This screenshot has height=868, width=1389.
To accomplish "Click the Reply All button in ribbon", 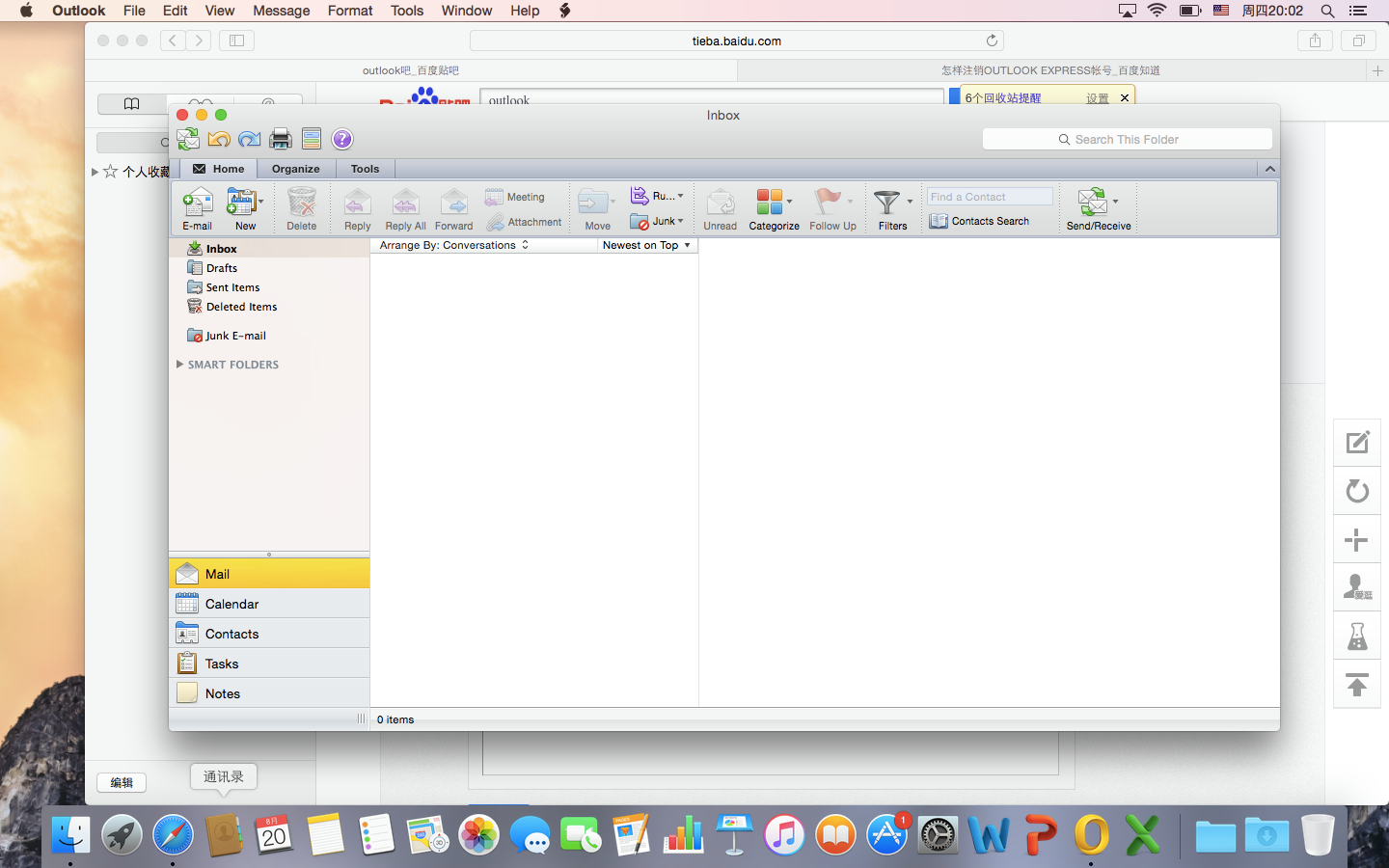I will point(406,209).
